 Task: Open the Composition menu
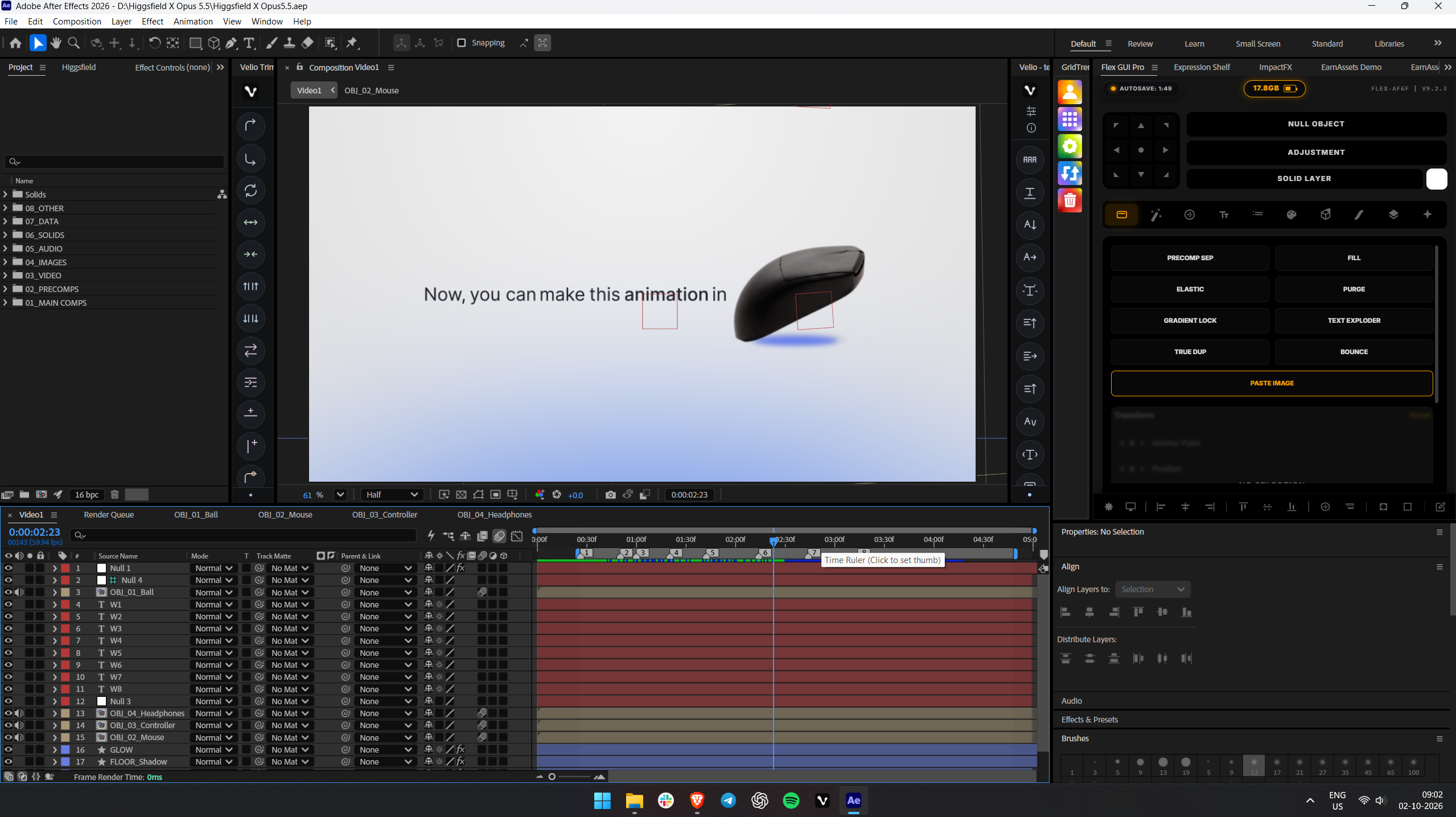point(77,21)
